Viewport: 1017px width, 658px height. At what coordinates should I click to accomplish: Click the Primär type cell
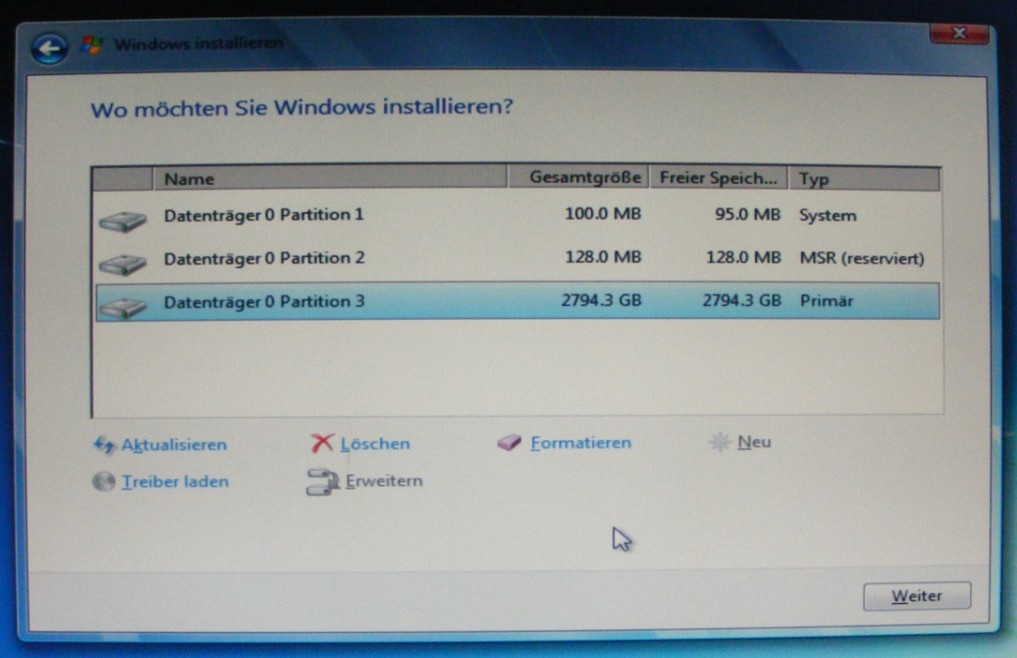coord(826,301)
